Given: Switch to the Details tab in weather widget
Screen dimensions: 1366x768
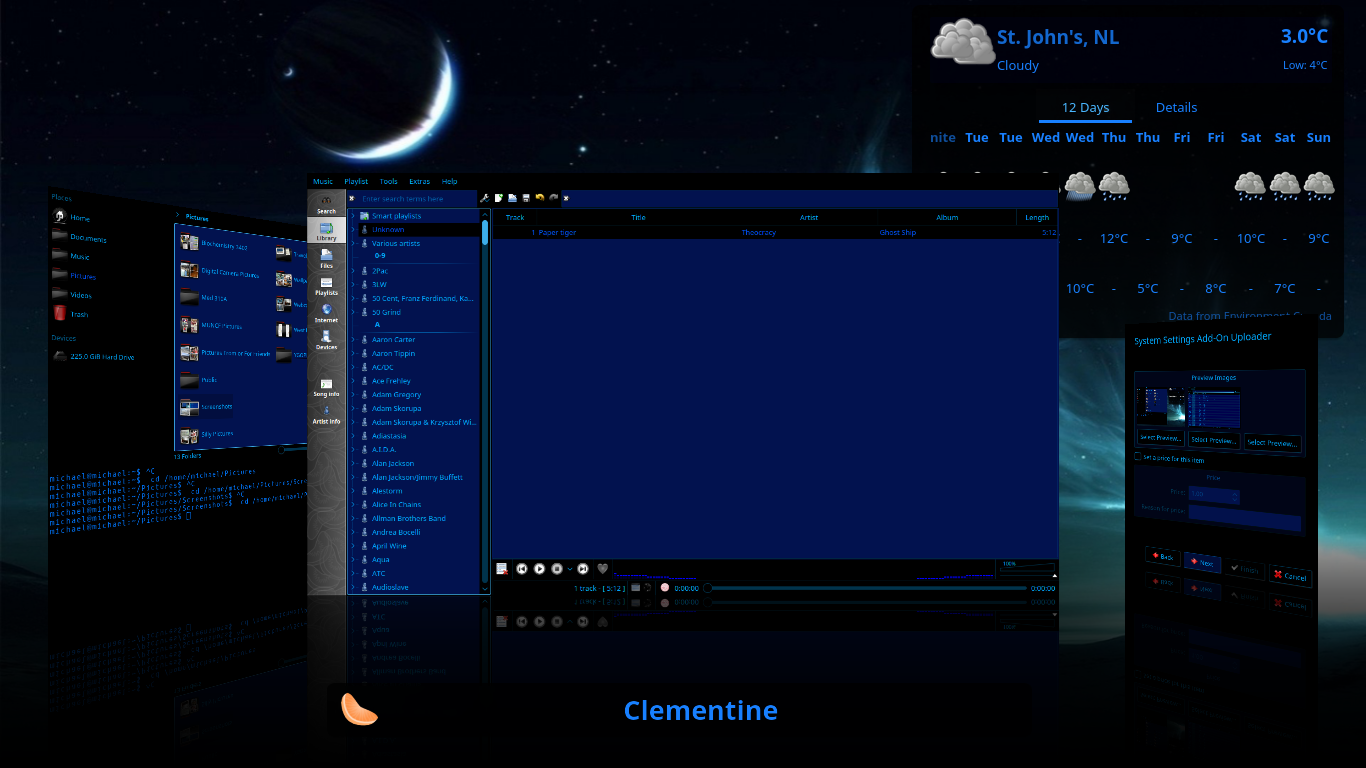Looking at the screenshot, I should [1176, 107].
